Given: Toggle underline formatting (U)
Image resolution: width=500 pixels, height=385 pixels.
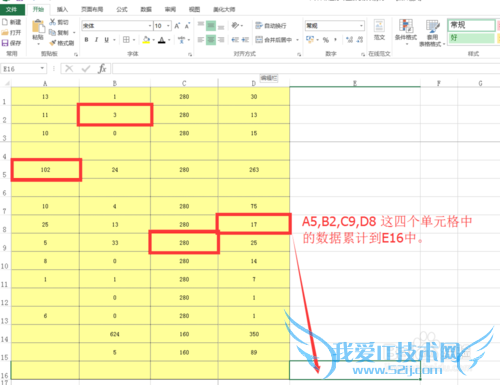Looking at the screenshot, I should [106, 40].
